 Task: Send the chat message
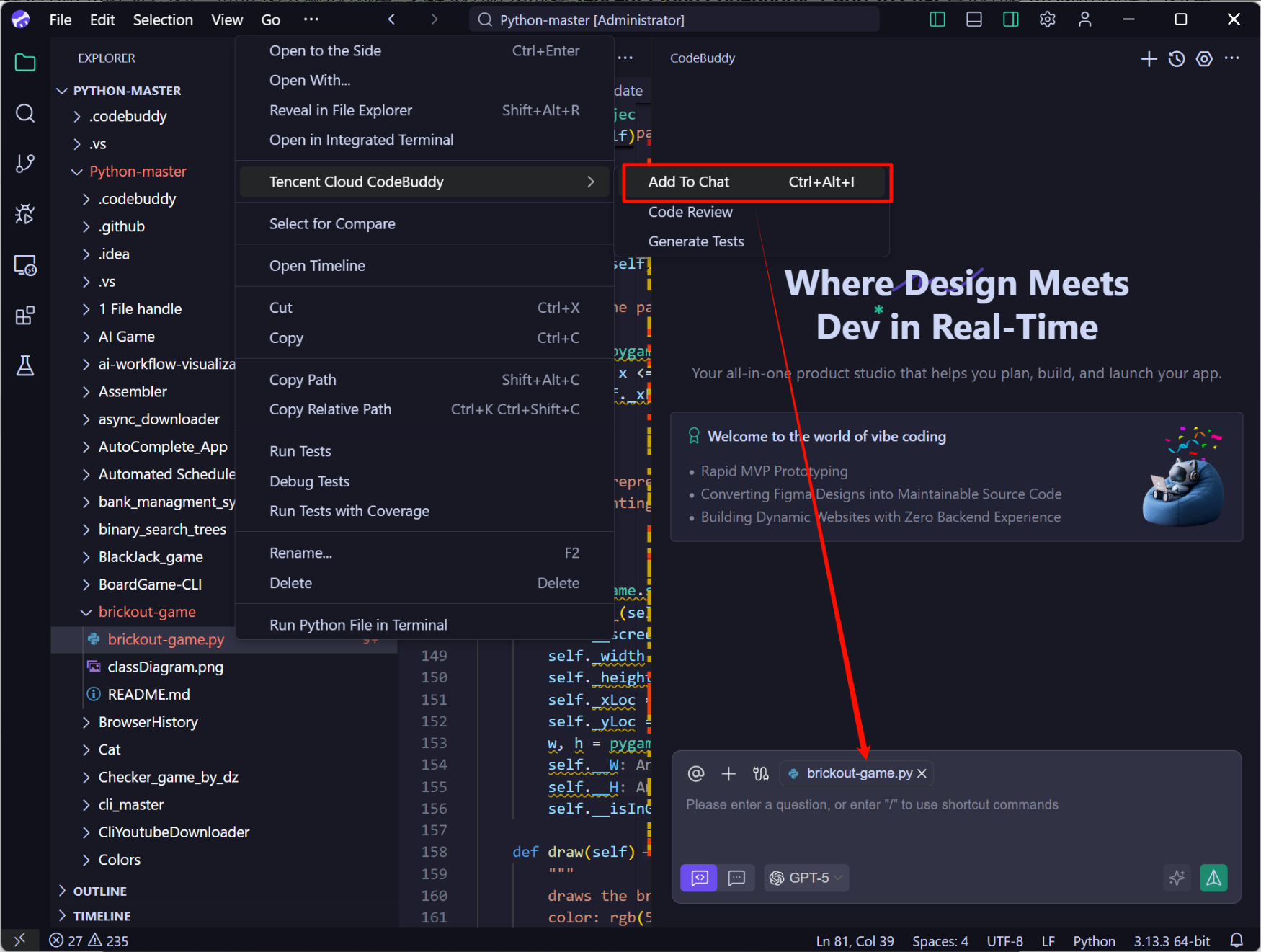1213,878
